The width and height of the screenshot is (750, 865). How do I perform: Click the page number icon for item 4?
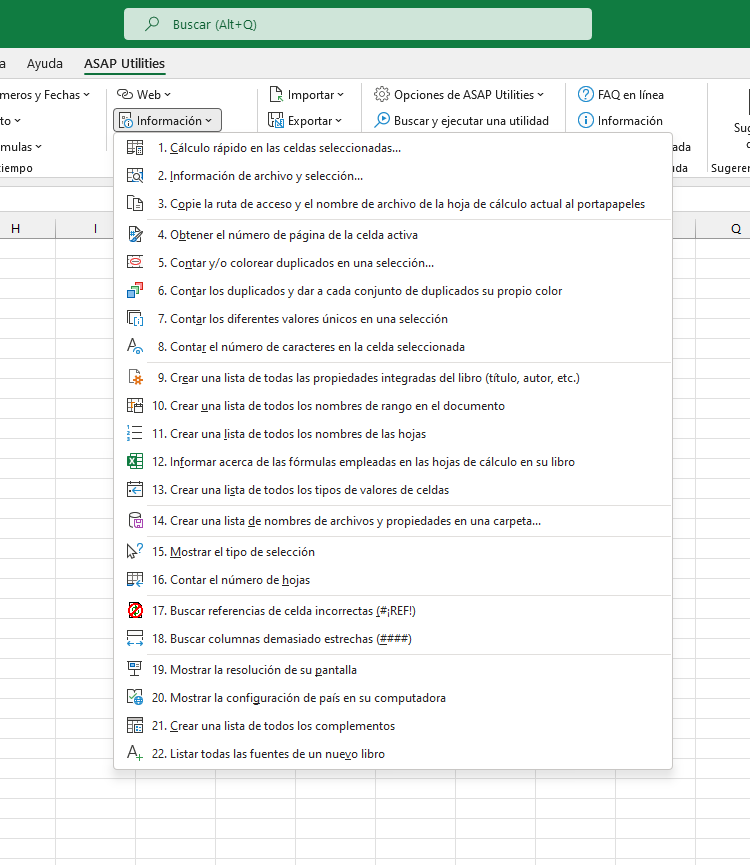point(135,235)
